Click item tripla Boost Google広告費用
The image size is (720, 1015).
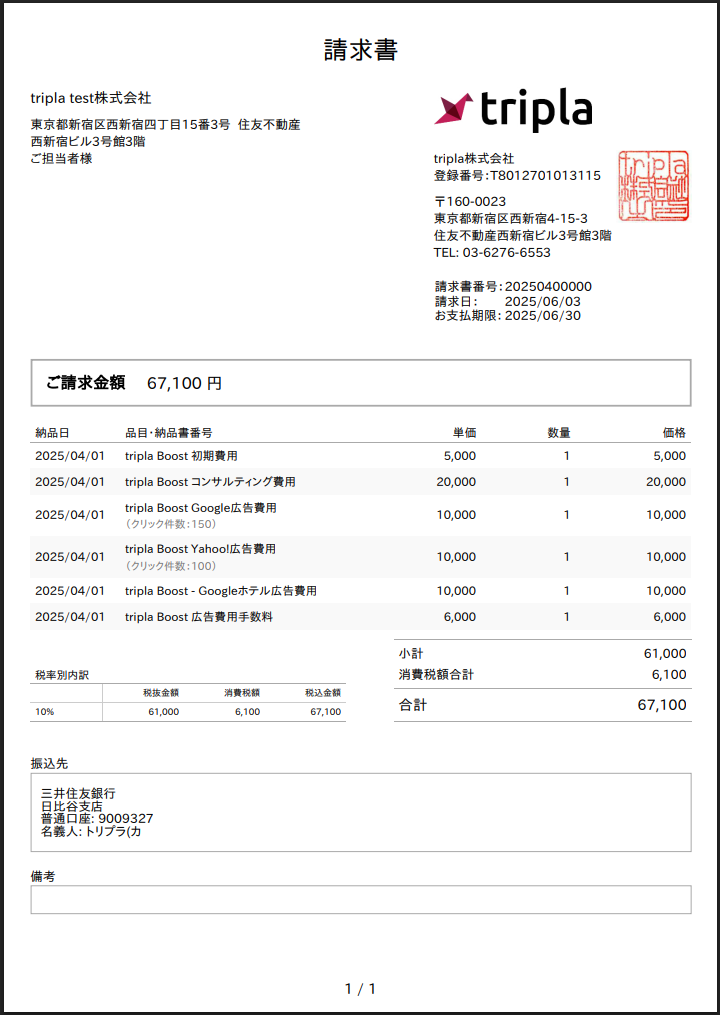[x=201, y=508]
